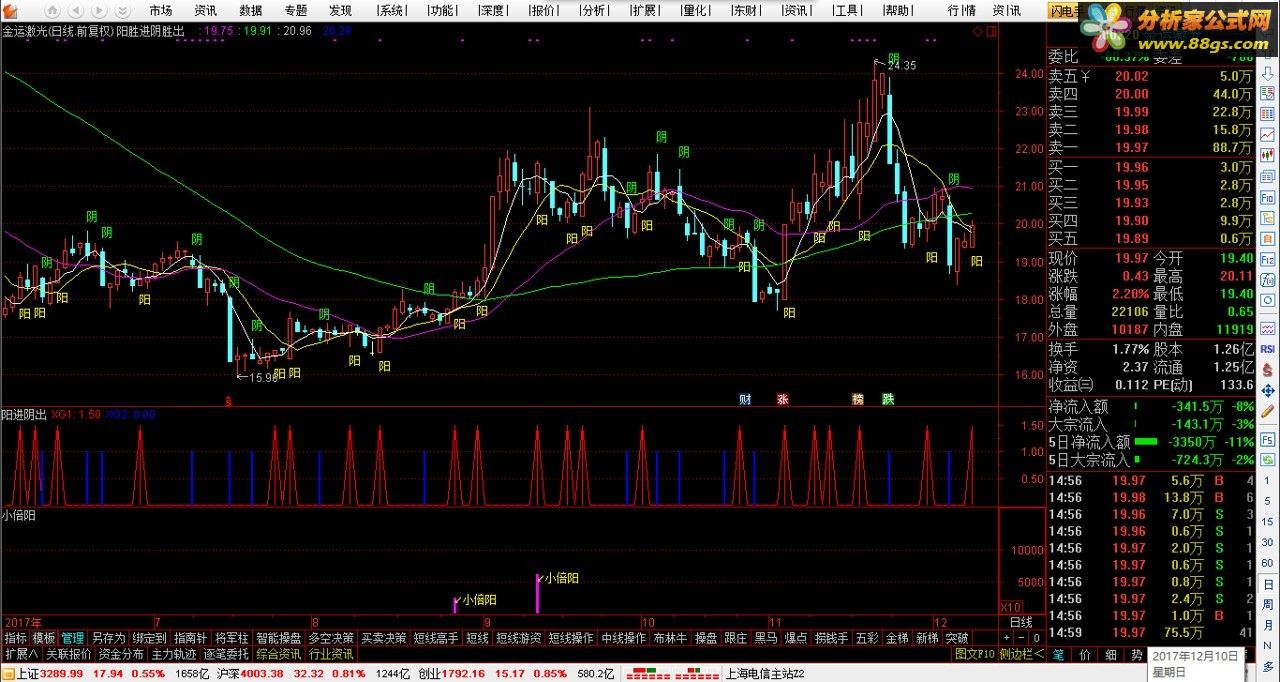The image size is (1280, 682).
Task: Switch to 15-minute period button
Action: (1267, 522)
